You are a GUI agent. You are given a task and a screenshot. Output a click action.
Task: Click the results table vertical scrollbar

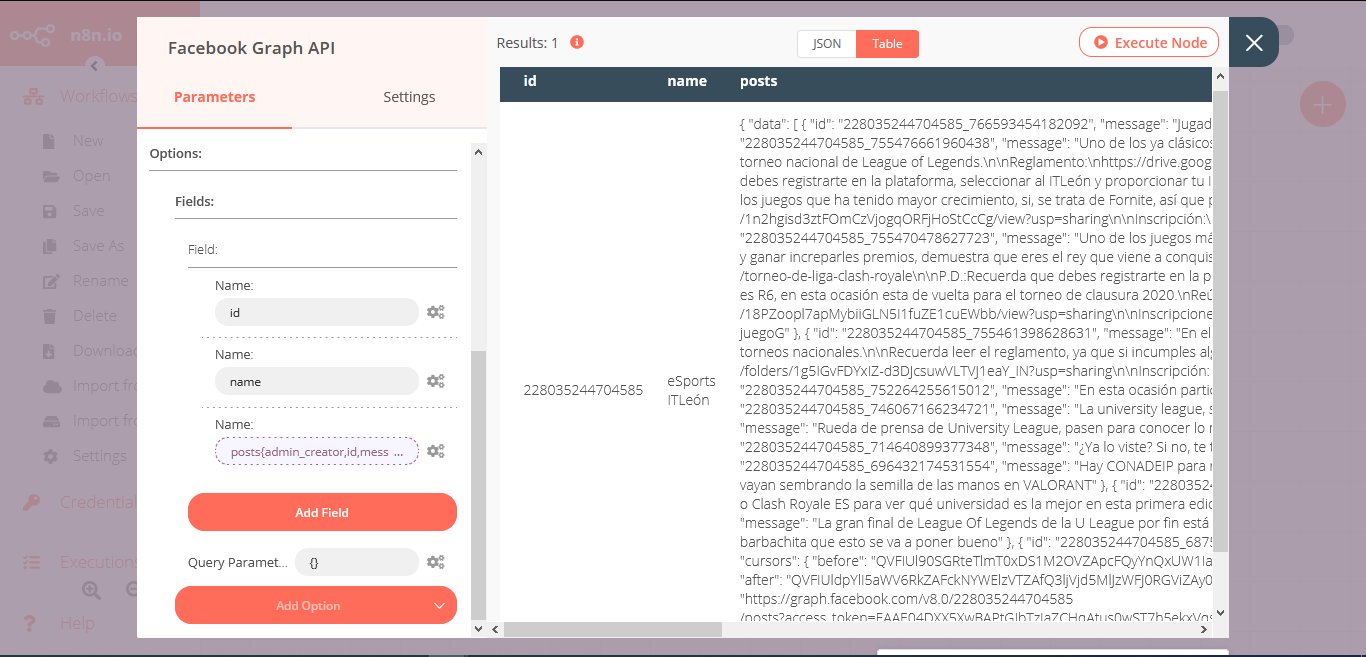click(1220, 320)
